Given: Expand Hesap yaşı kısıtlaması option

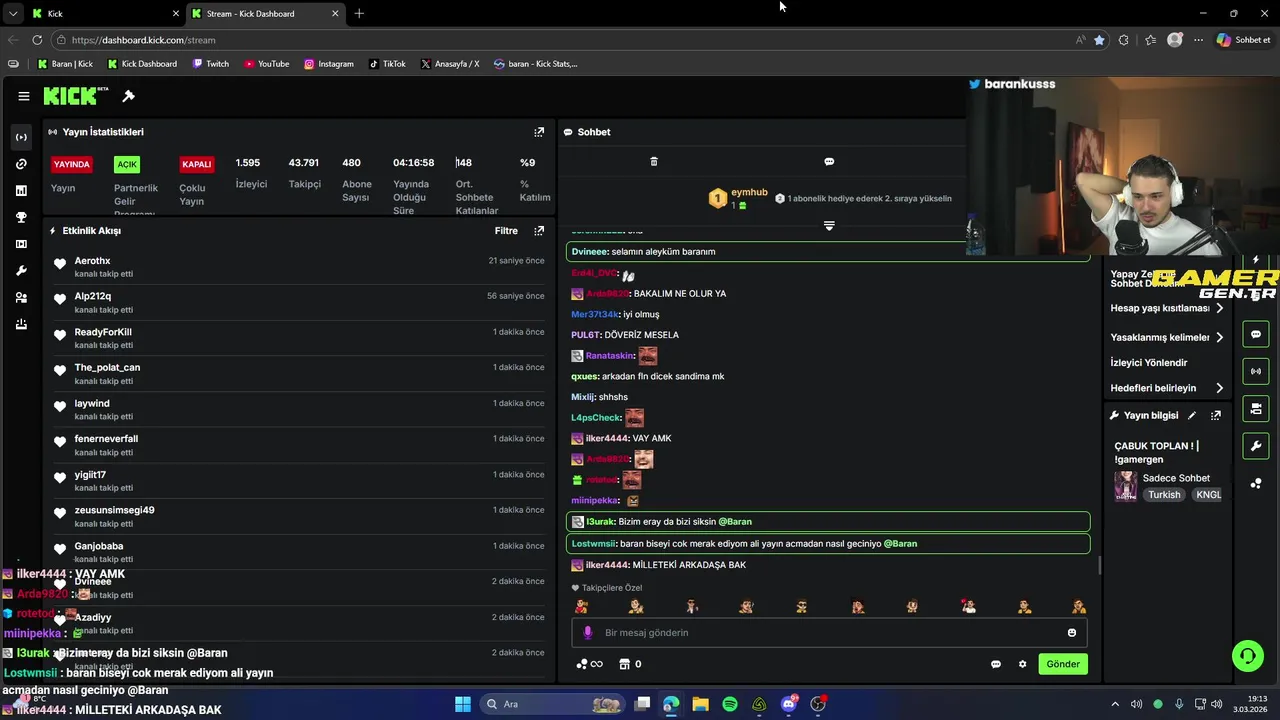Looking at the screenshot, I should click(1168, 308).
